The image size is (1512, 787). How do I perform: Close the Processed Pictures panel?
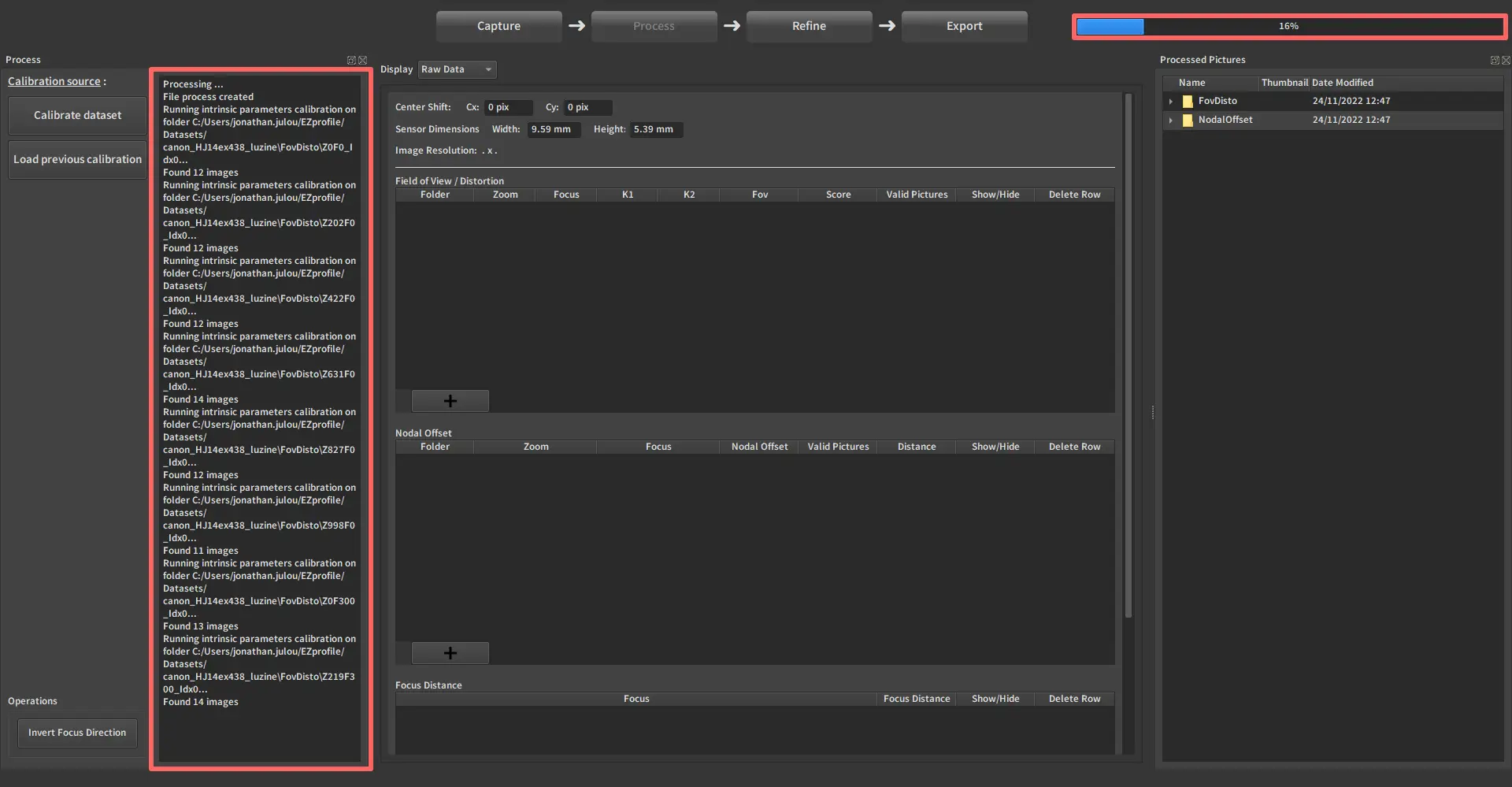[x=1506, y=61]
